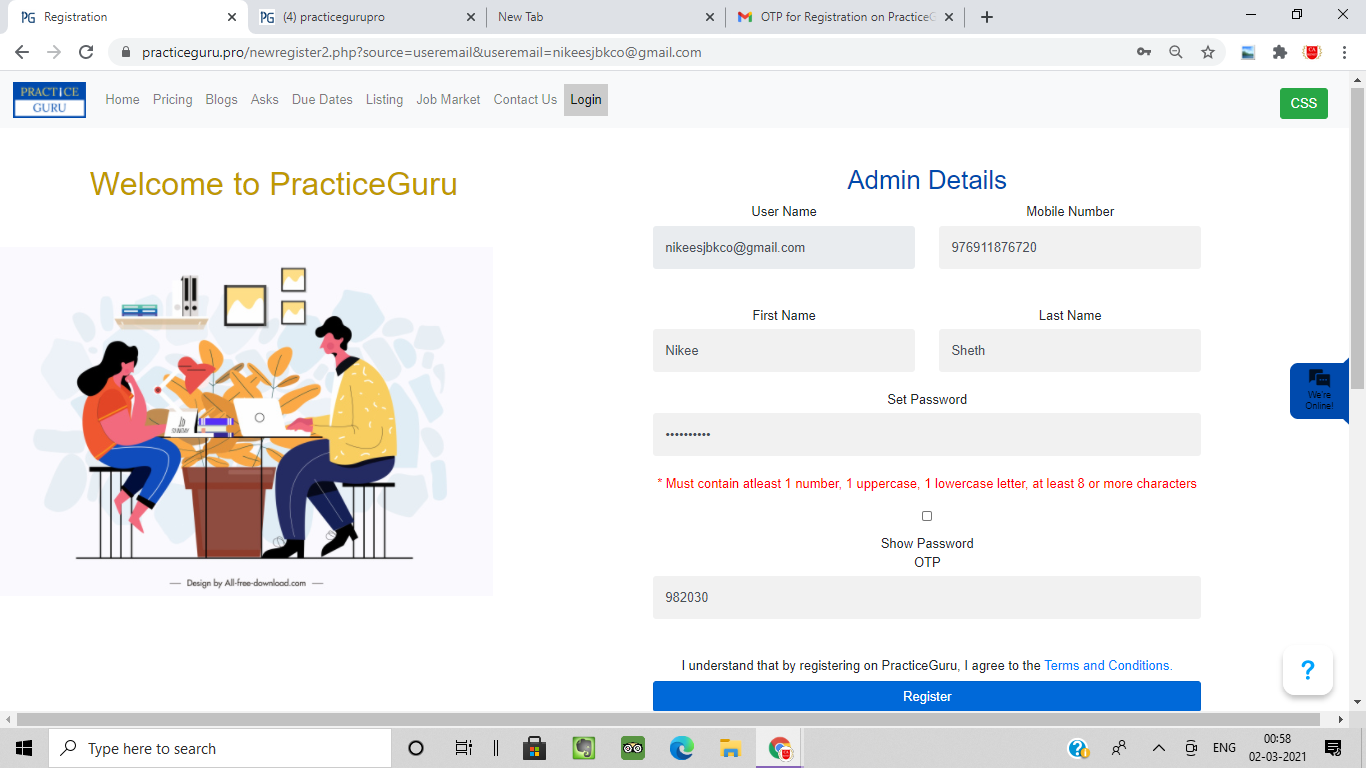Viewport: 1366px width, 768px height.
Task: Click the green CSS button
Action: click(1304, 103)
